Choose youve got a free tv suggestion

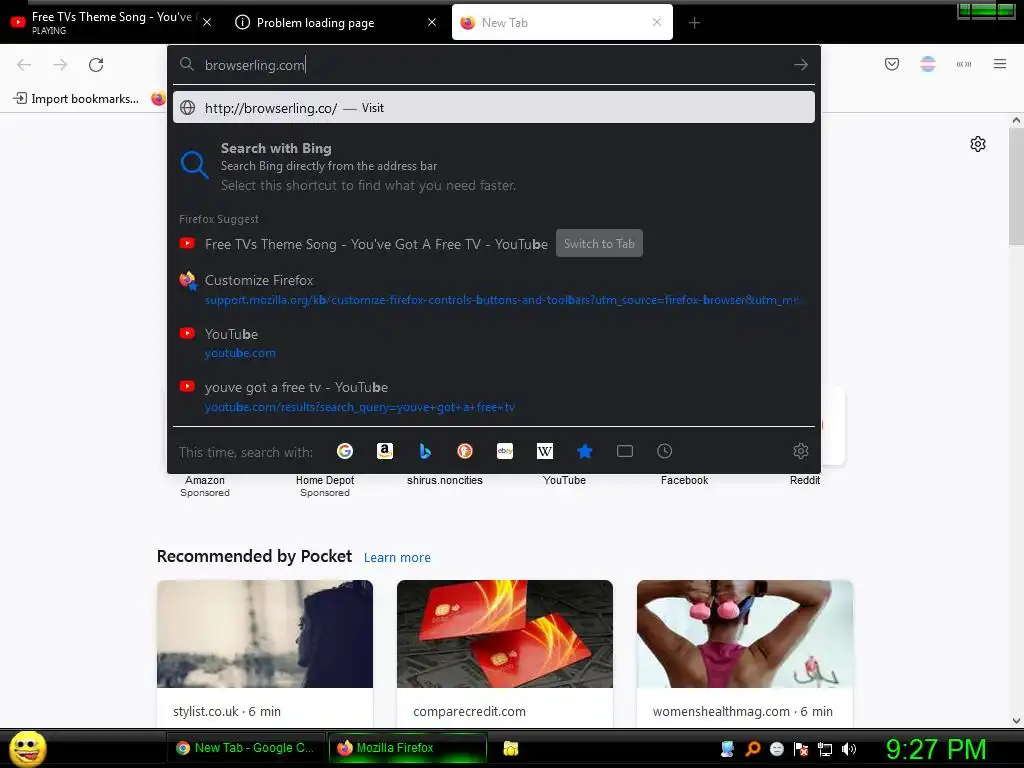click(x=494, y=396)
